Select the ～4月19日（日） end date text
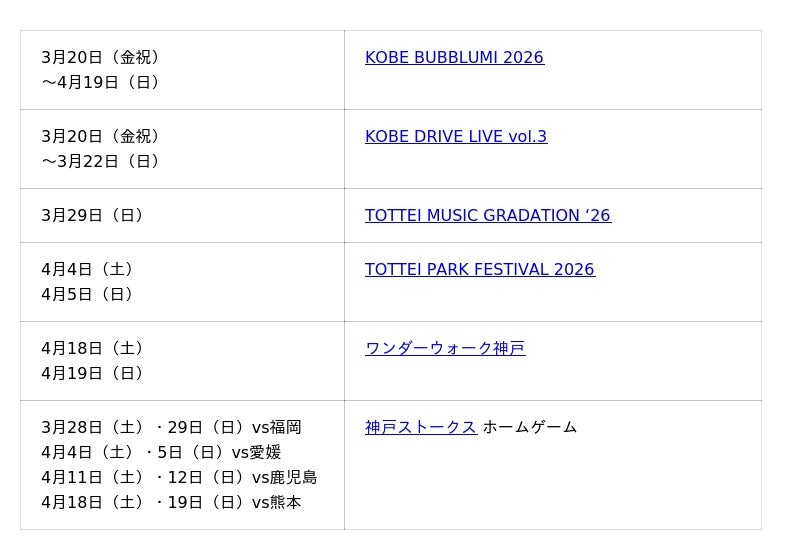Viewport: 800px width, 560px height. click(100, 83)
